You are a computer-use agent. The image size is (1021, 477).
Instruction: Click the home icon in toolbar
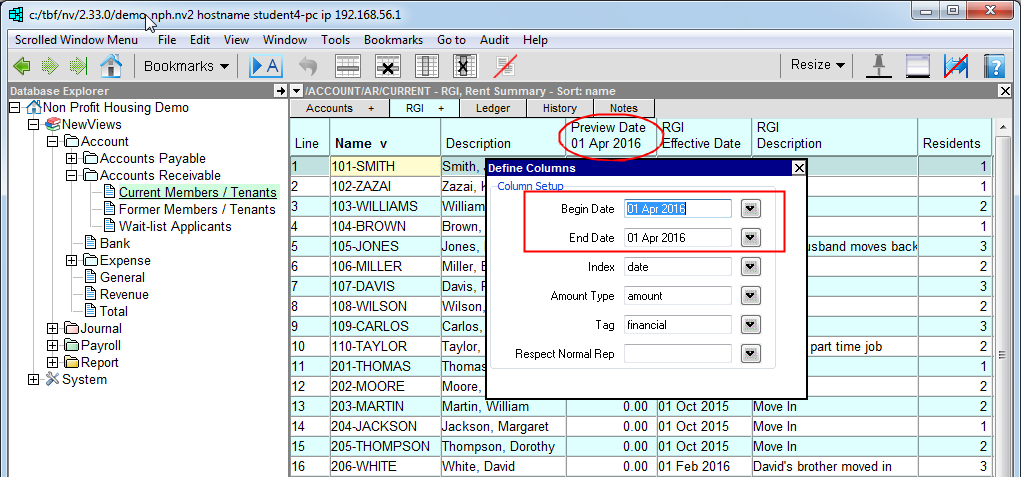110,66
